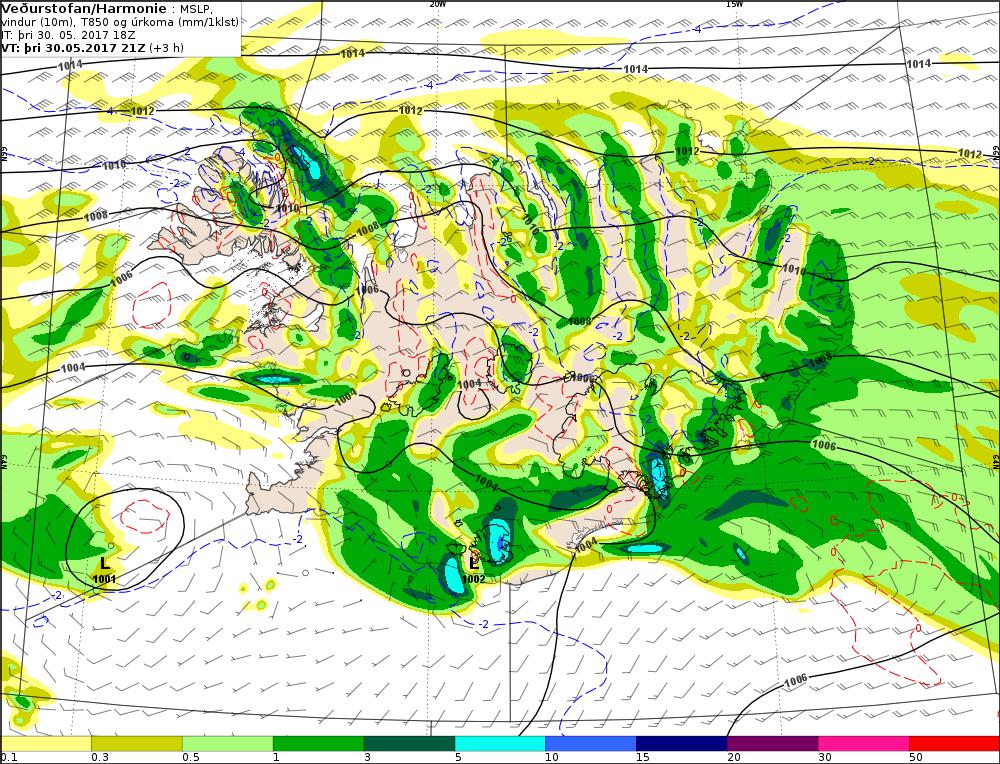The width and height of the screenshot is (1000, 764).
Task: Select the navy 15–20 legend swatch
Action: (x=682, y=744)
